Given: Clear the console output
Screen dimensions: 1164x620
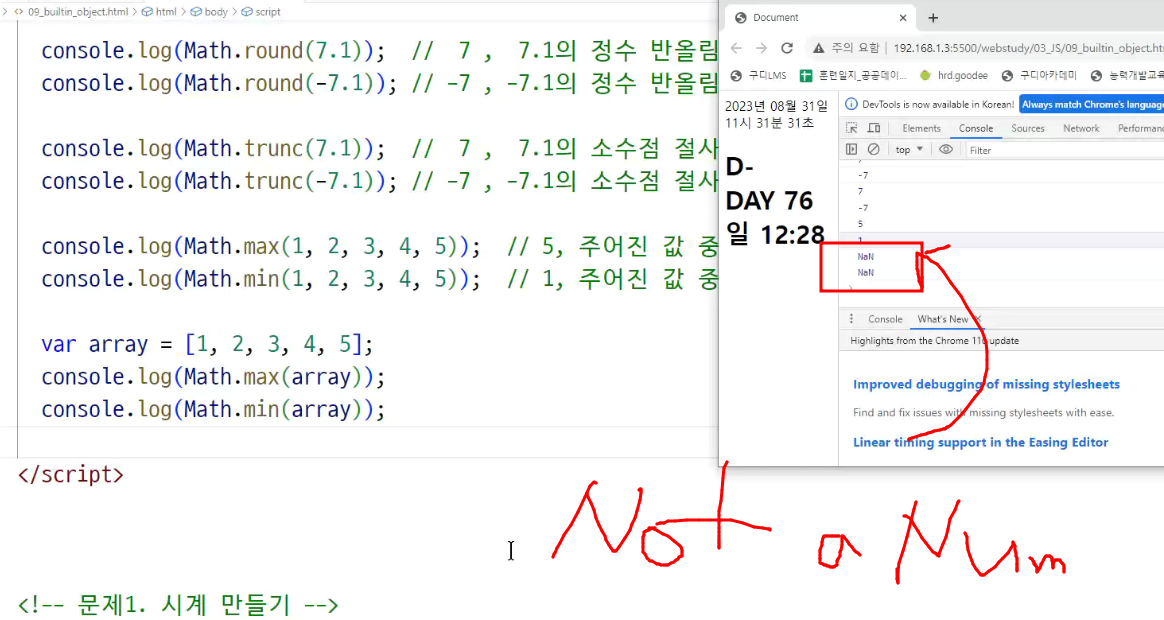Looking at the screenshot, I should [874, 149].
